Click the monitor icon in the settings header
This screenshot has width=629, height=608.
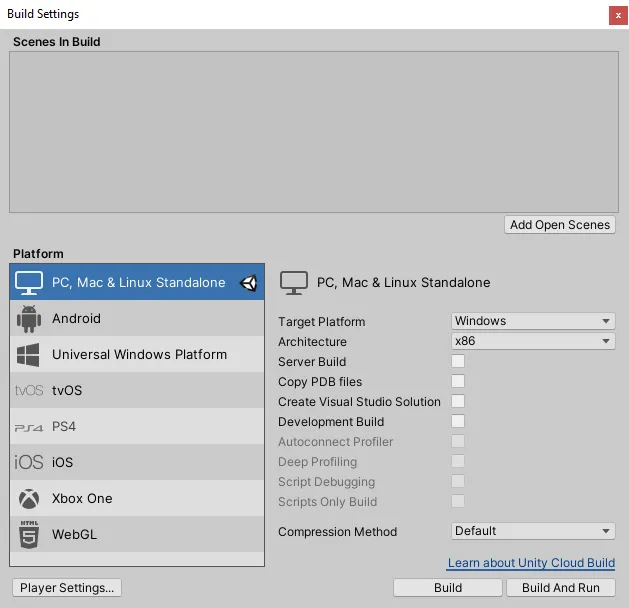pos(294,282)
